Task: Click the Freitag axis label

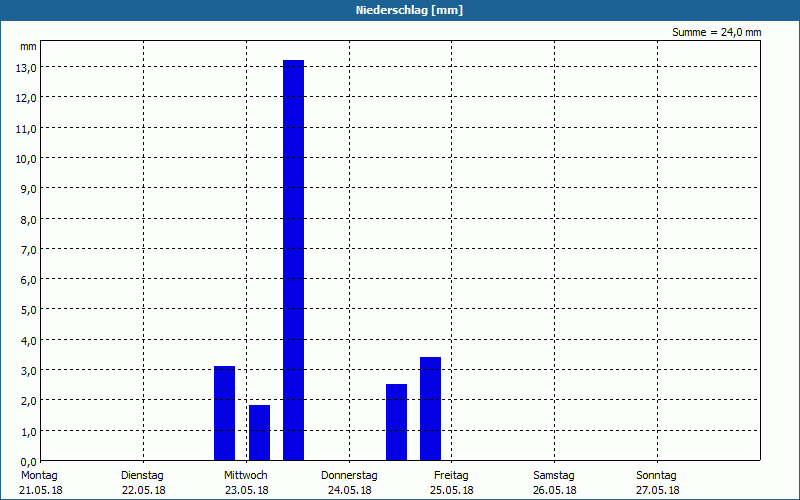Action: click(451, 476)
